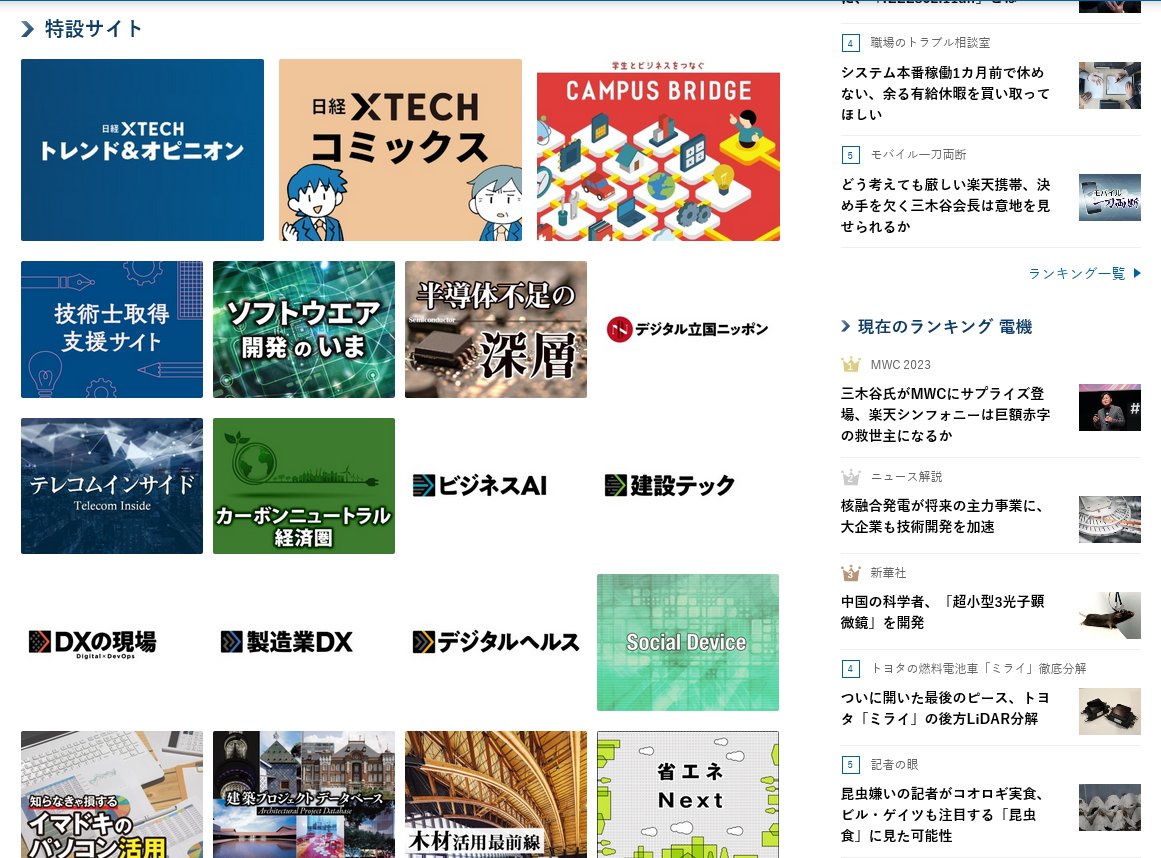Open the 省エネNext tile
This screenshot has width=1161, height=858.
click(688, 794)
